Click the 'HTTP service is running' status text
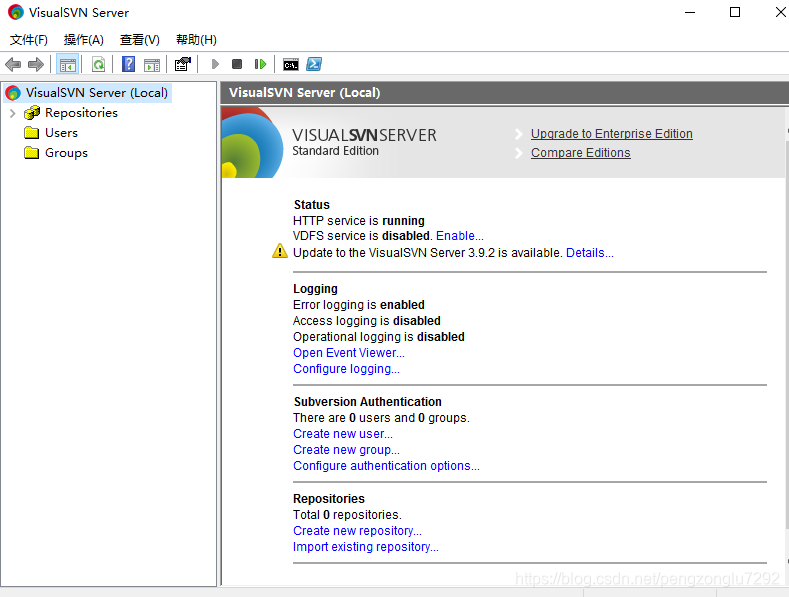The height and width of the screenshot is (597, 789). pos(359,220)
